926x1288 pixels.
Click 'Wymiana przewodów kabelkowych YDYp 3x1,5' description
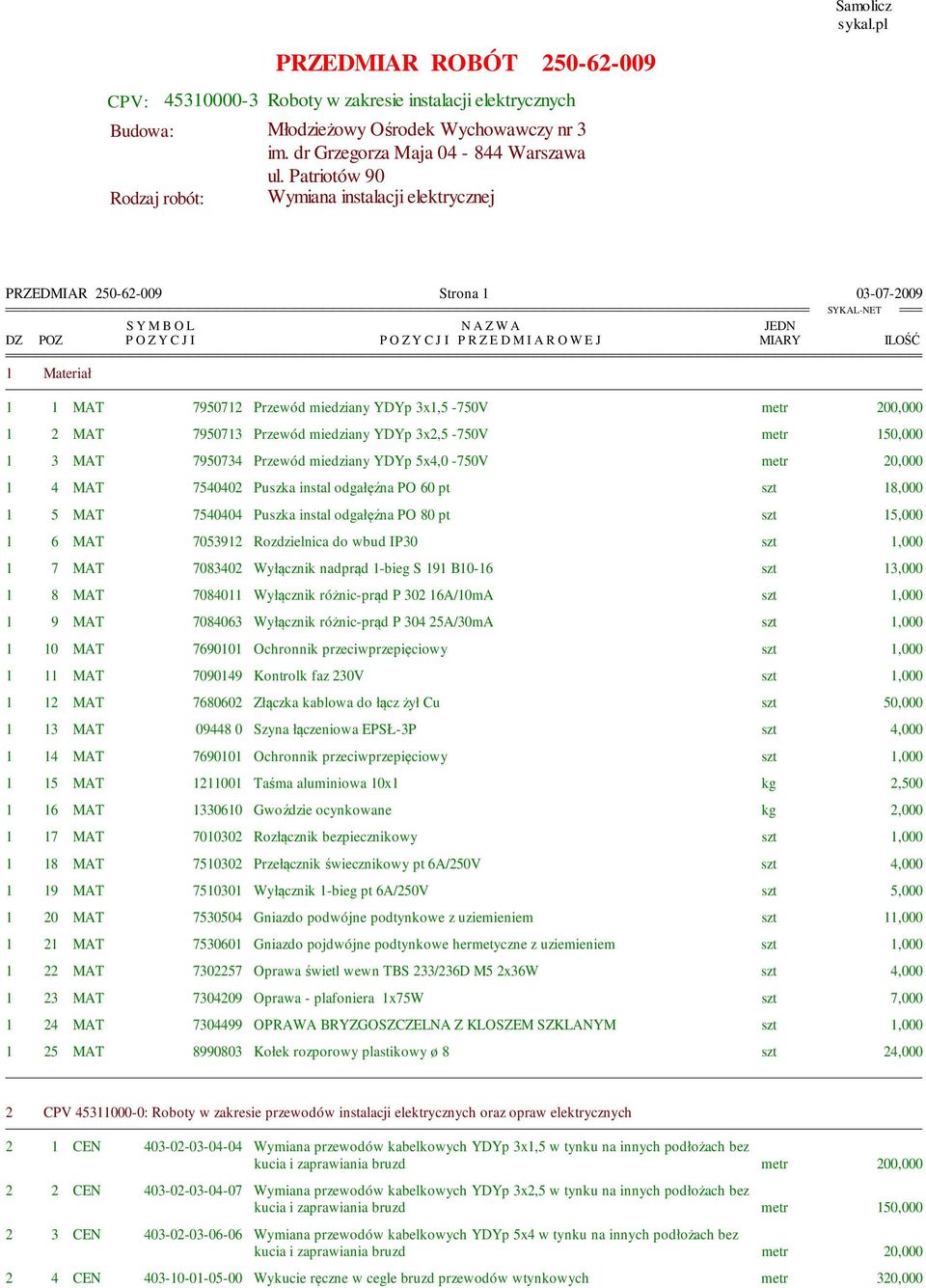[x=502, y=1155]
